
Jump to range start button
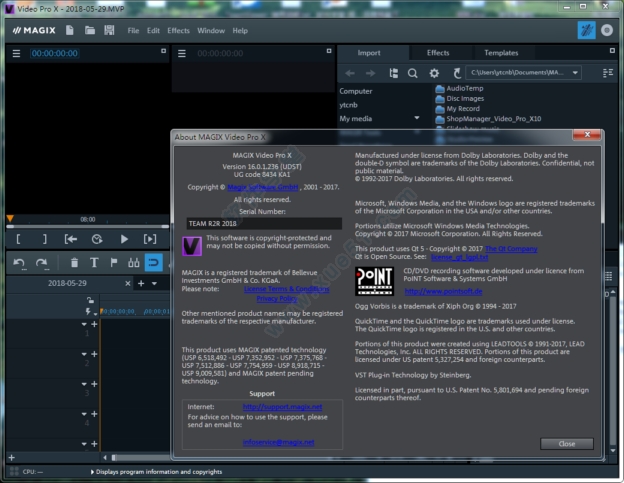pyautogui.click(x=71, y=239)
